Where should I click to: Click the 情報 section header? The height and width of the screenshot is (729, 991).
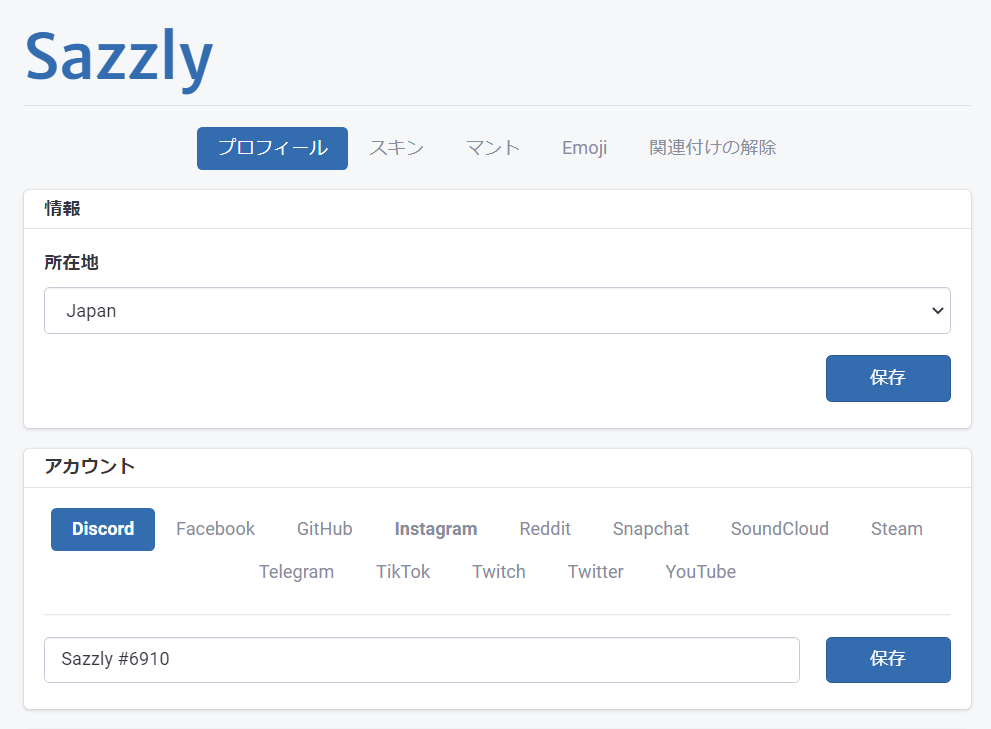[62, 209]
